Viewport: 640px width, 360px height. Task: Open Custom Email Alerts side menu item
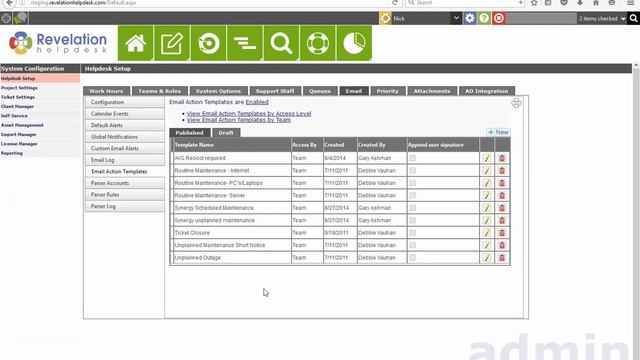(124, 149)
